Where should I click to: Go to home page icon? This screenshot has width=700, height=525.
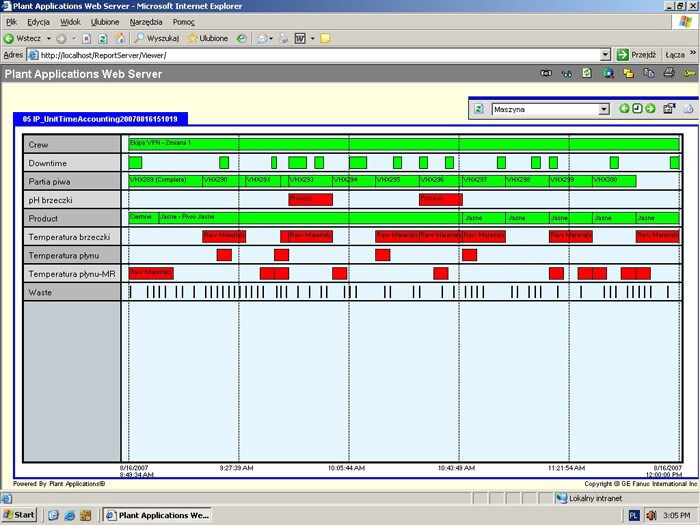120,38
